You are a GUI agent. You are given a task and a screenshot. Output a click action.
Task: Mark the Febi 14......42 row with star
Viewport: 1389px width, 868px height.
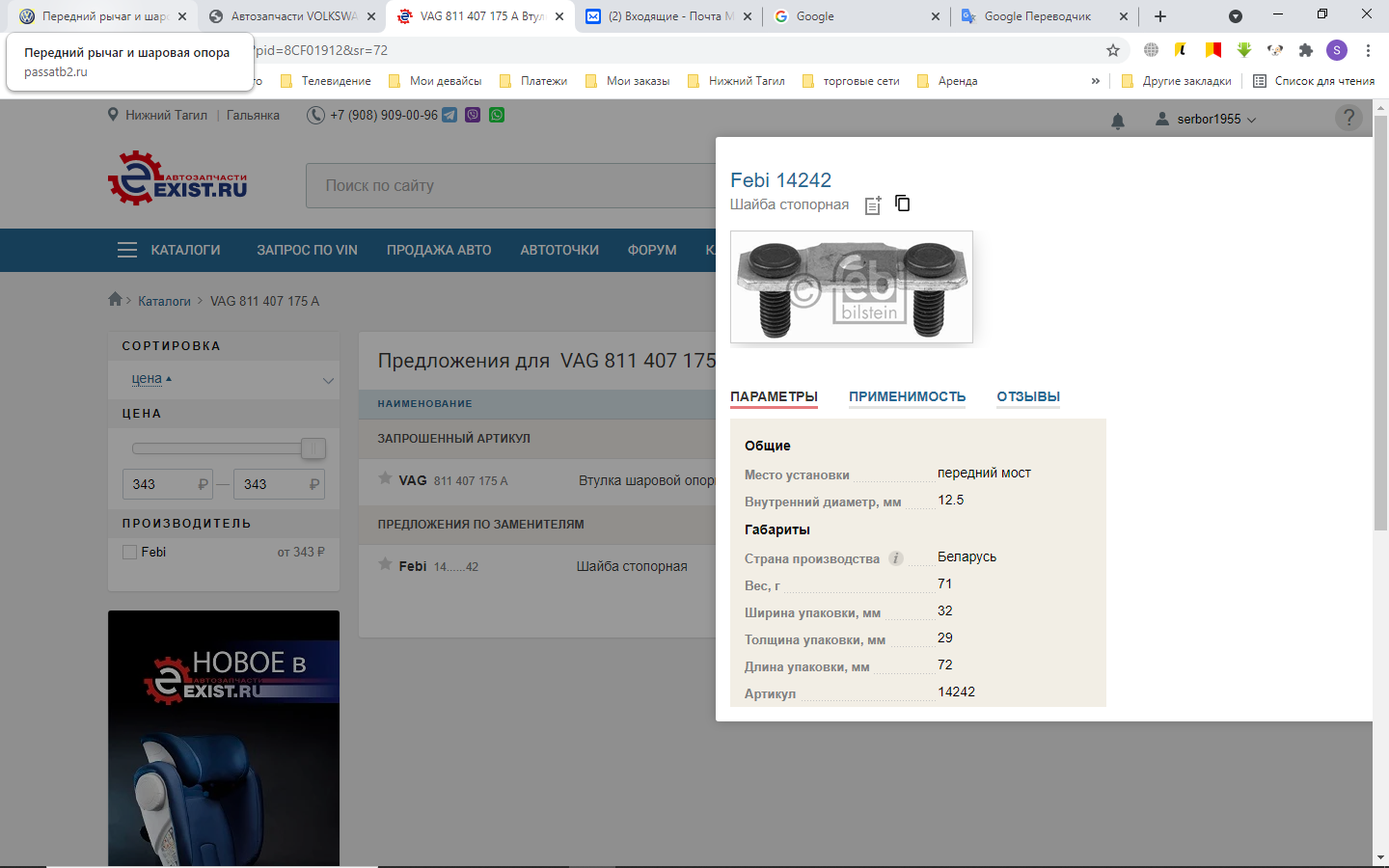386,564
